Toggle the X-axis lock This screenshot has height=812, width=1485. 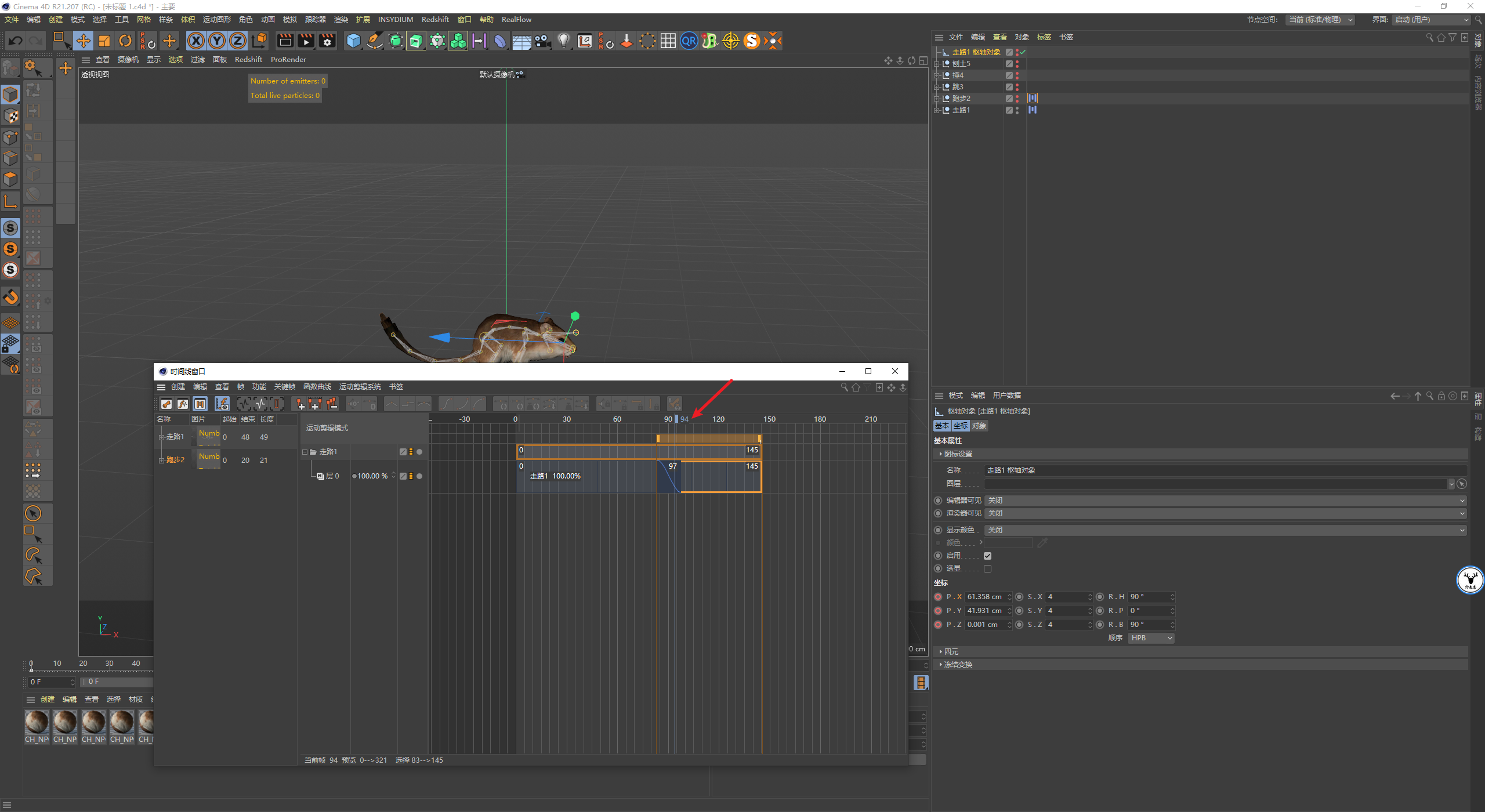pos(196,41)
